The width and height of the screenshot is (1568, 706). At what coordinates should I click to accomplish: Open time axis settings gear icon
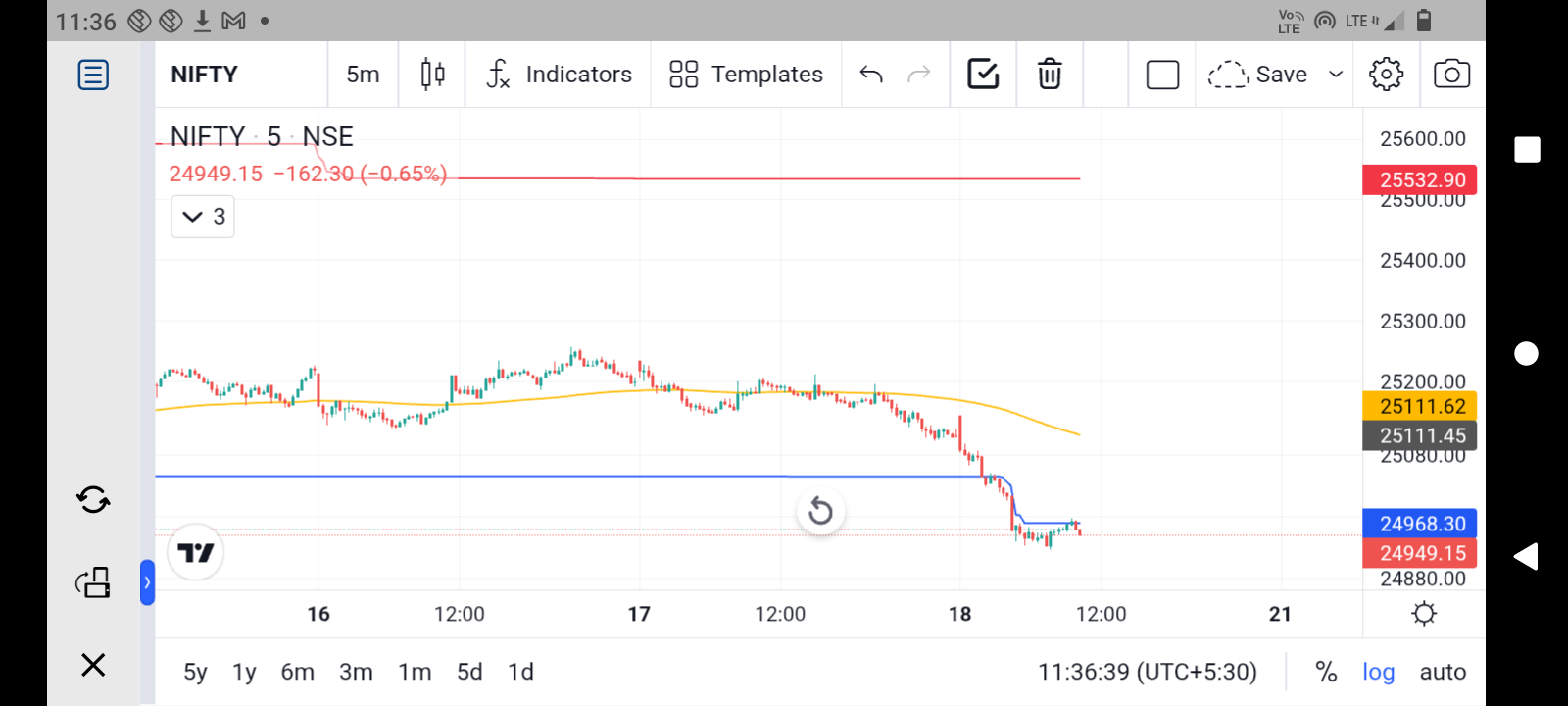coord(1424,614)
